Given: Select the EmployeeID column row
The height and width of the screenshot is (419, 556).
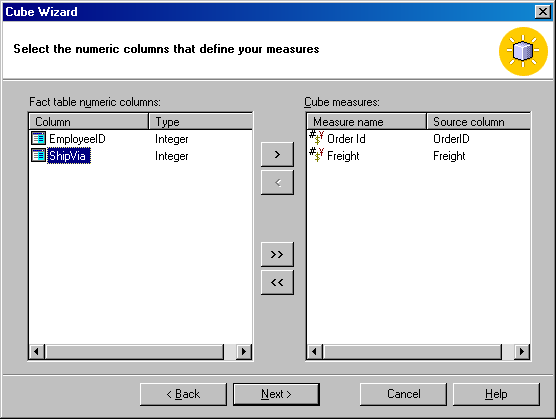Looking at the screenshot, I should click(x=141, y=139).
